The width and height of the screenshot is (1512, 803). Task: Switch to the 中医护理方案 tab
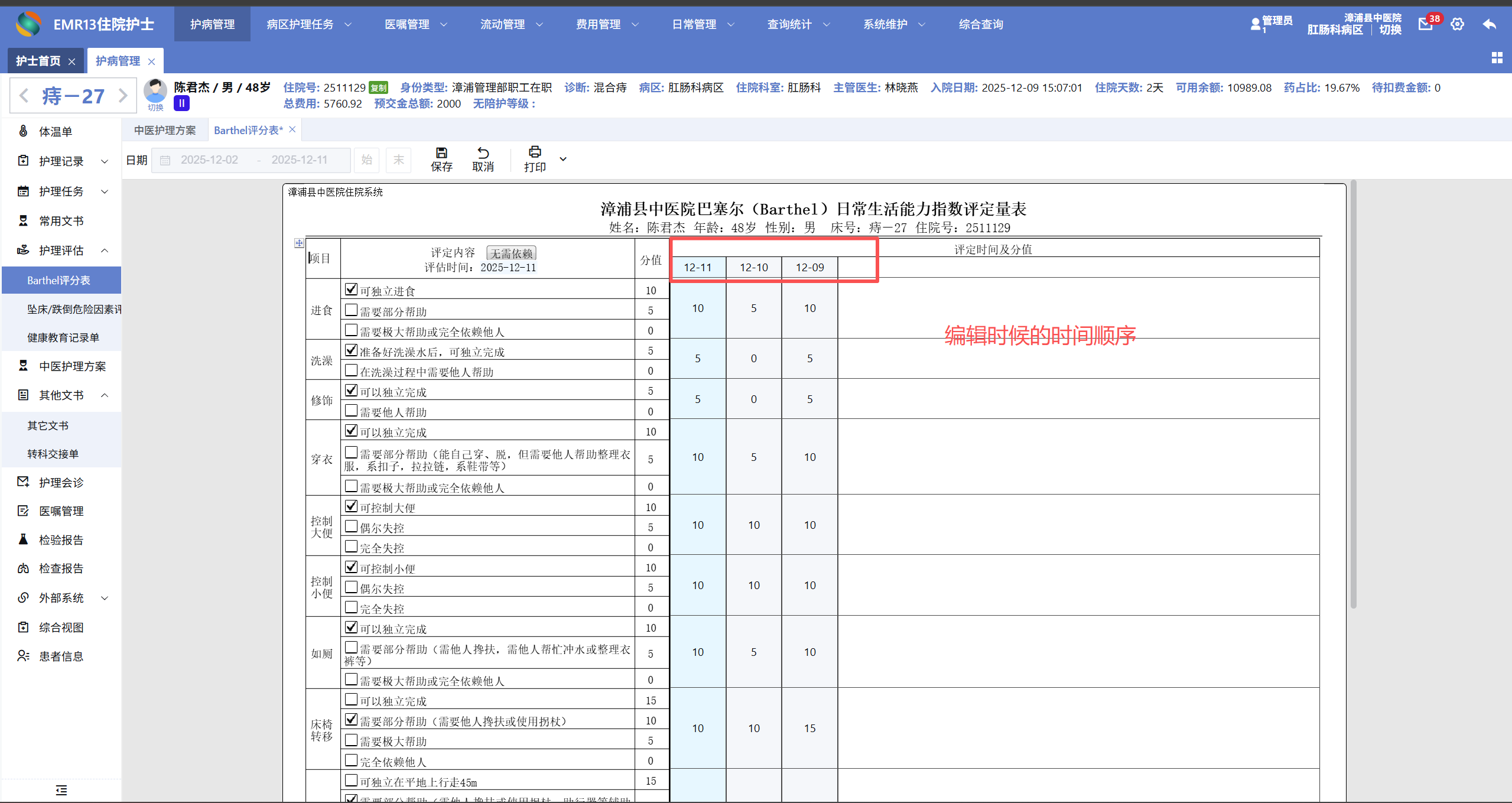pos(165,130)
